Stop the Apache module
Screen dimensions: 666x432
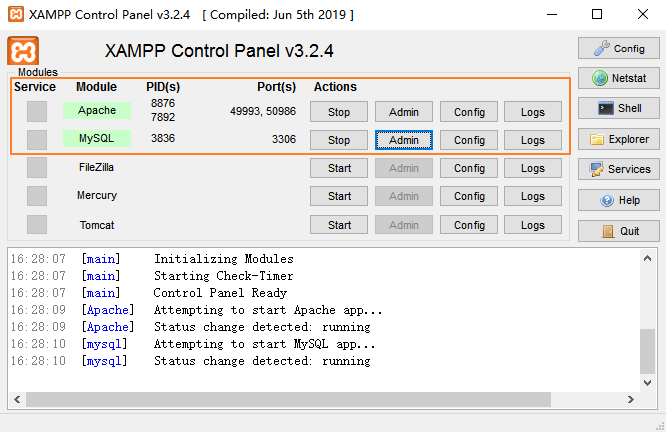[x=339, y=112]
